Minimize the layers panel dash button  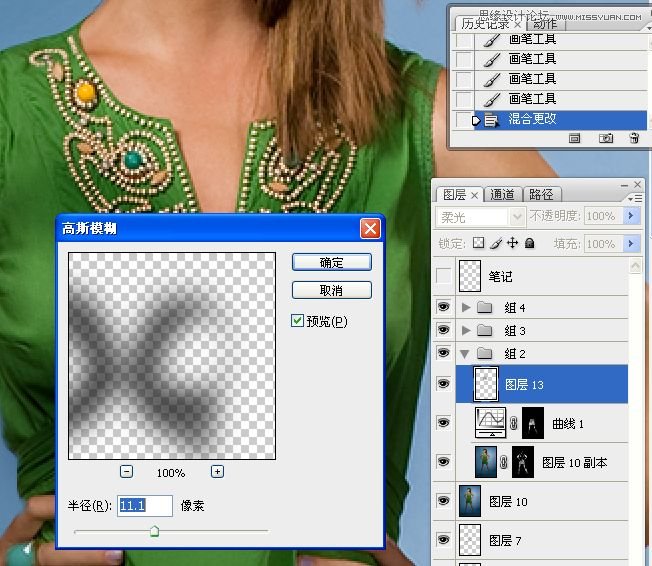coord(624,185)
